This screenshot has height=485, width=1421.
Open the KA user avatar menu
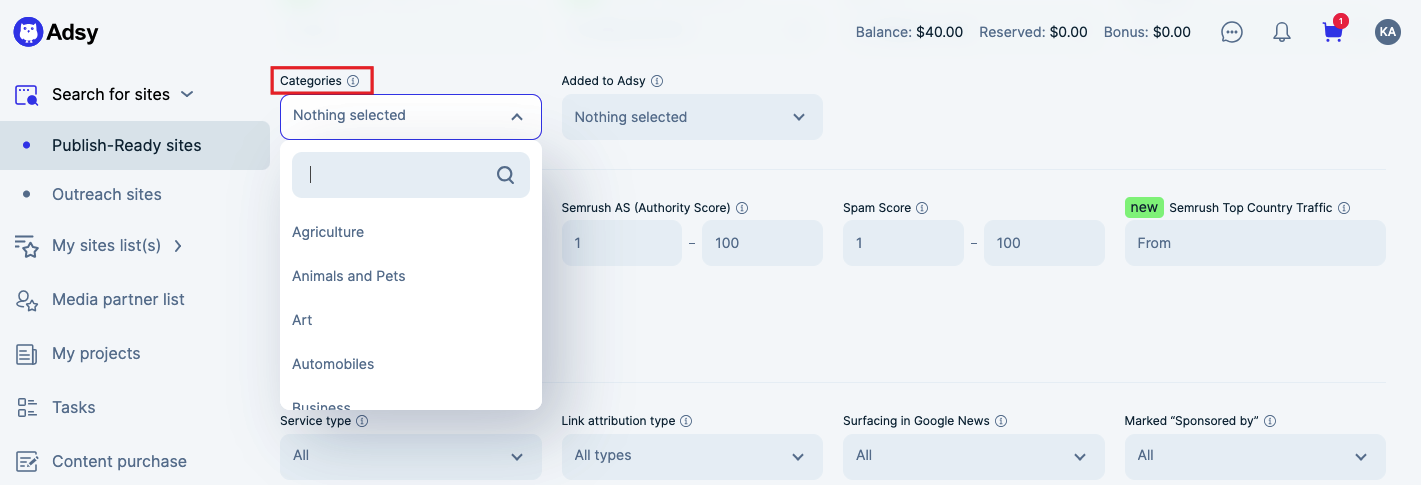tap(1387, 32)
